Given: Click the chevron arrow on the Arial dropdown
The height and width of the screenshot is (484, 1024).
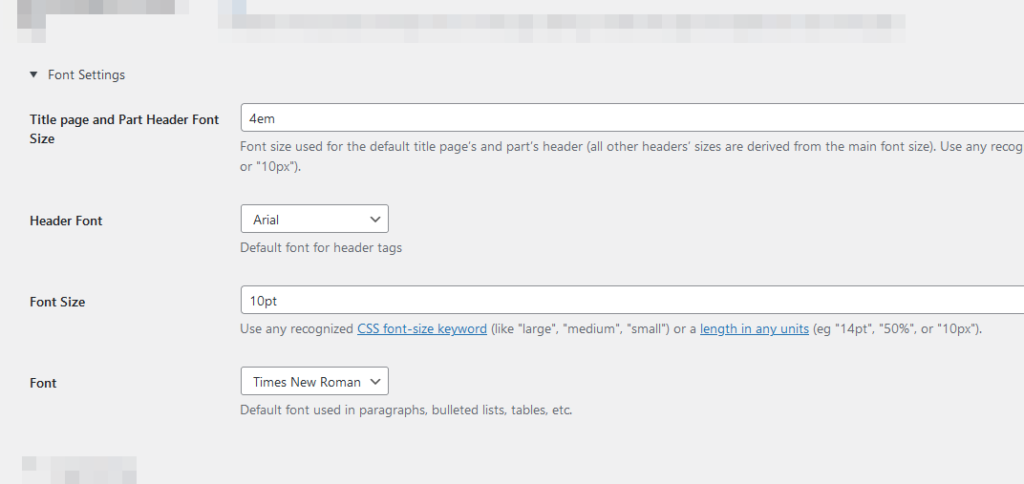Looking at the screenshot, I should coord(376,219).
